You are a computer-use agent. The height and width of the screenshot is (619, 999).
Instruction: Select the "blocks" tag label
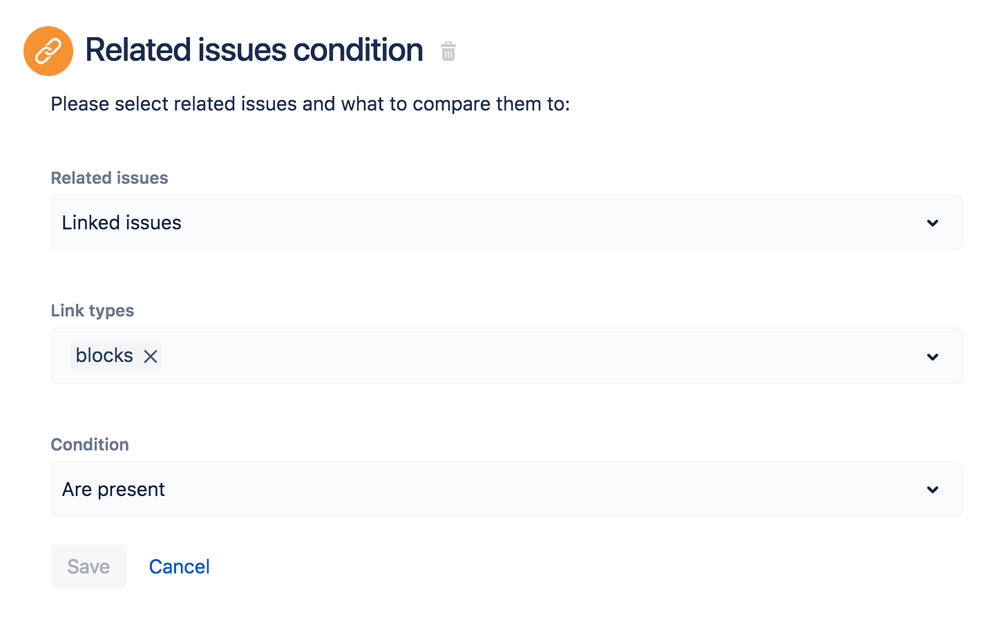pos(104,356)
